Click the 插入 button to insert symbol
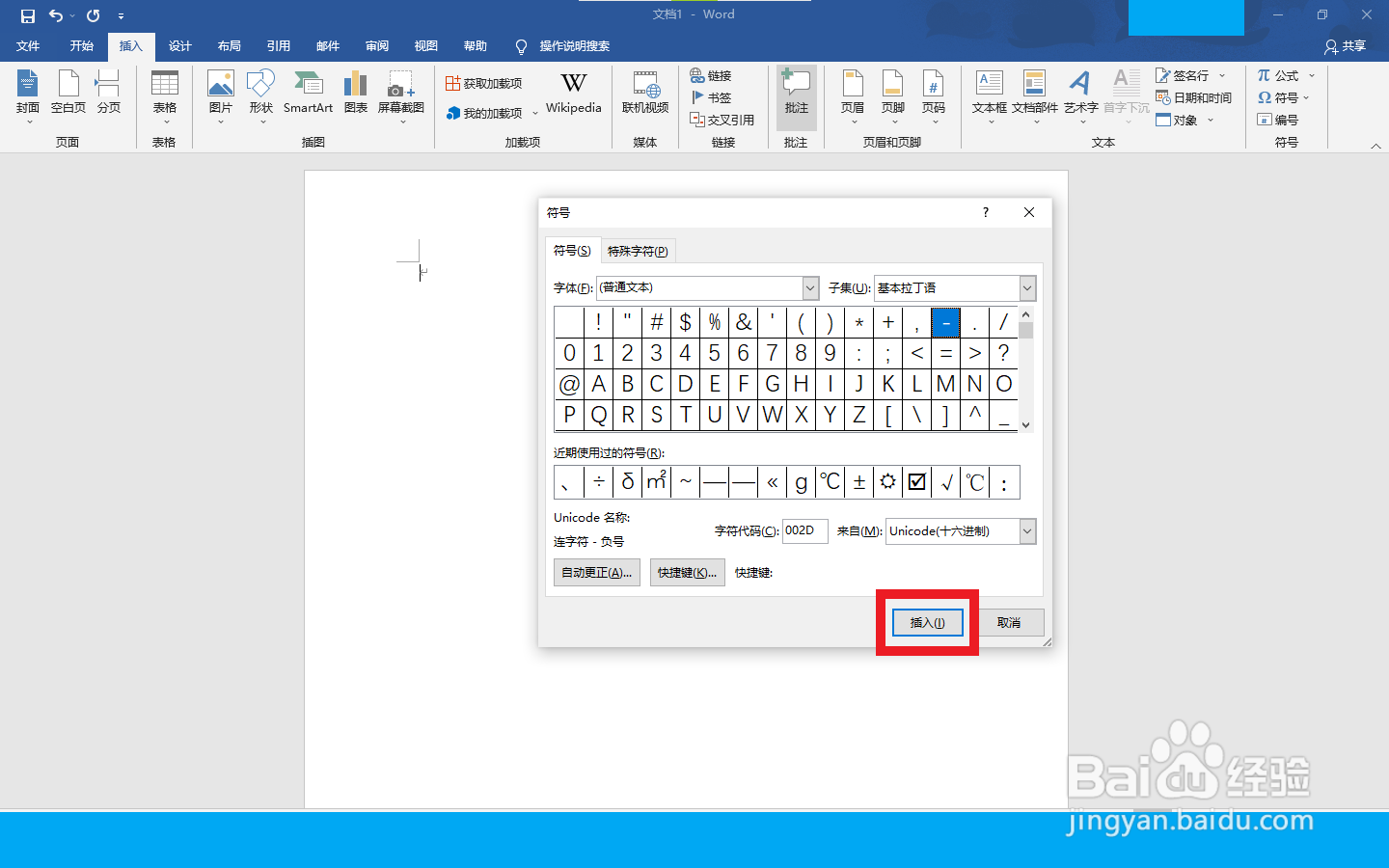 click(x=926, y=622)
